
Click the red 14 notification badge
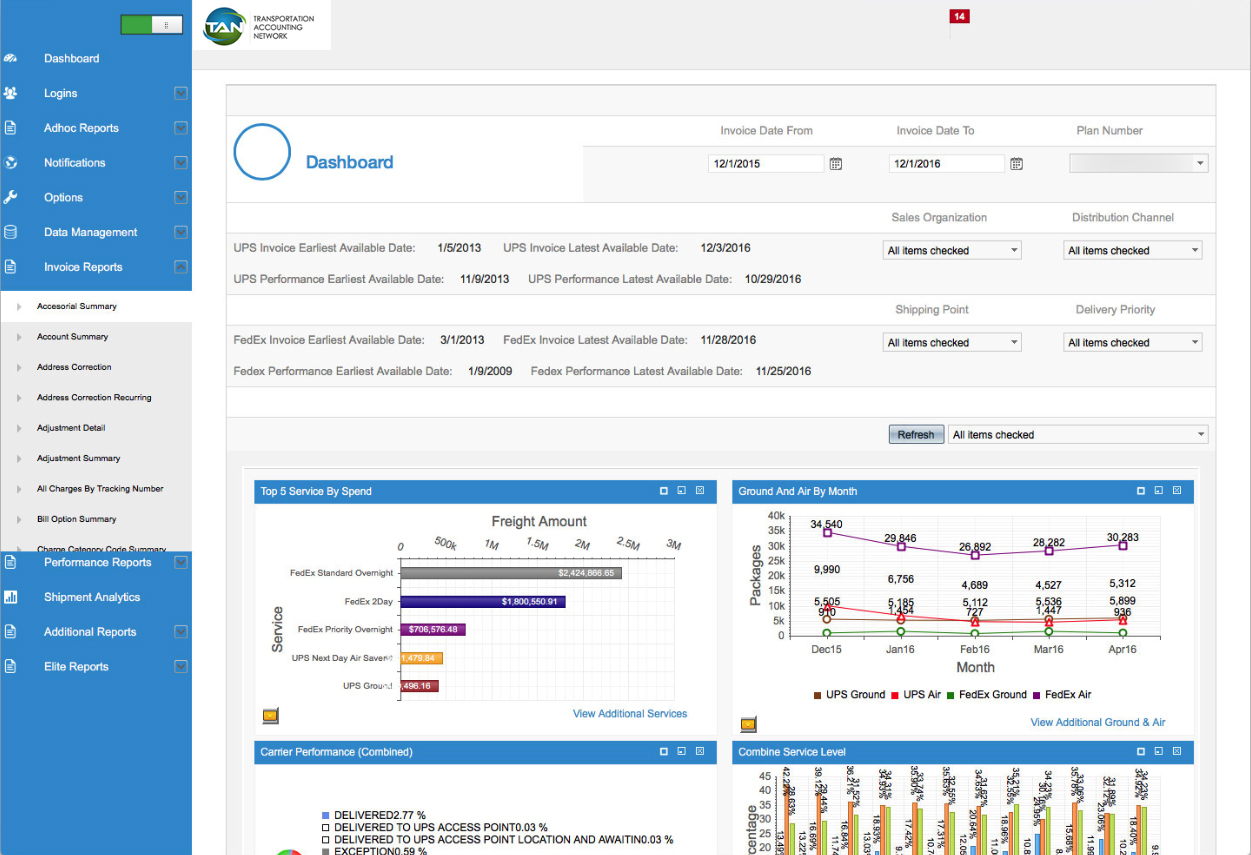point(959,17)
